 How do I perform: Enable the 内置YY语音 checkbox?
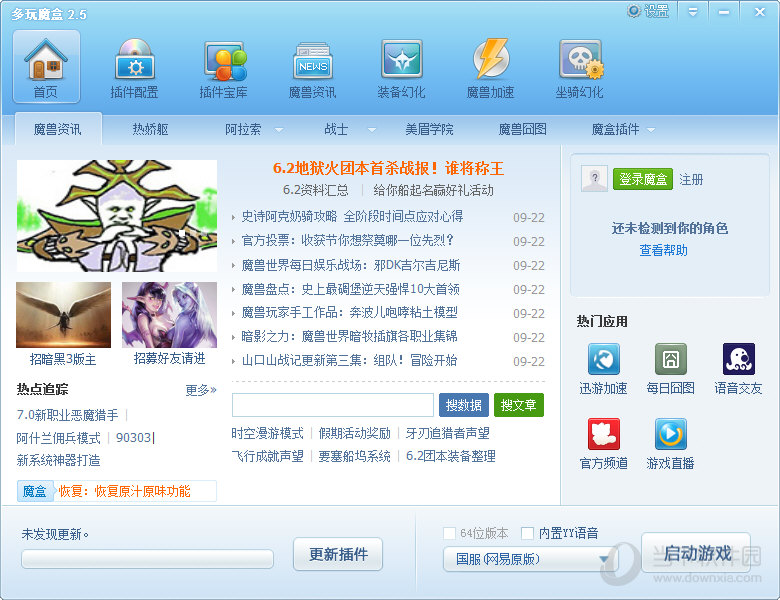click(x=527, y=533)
